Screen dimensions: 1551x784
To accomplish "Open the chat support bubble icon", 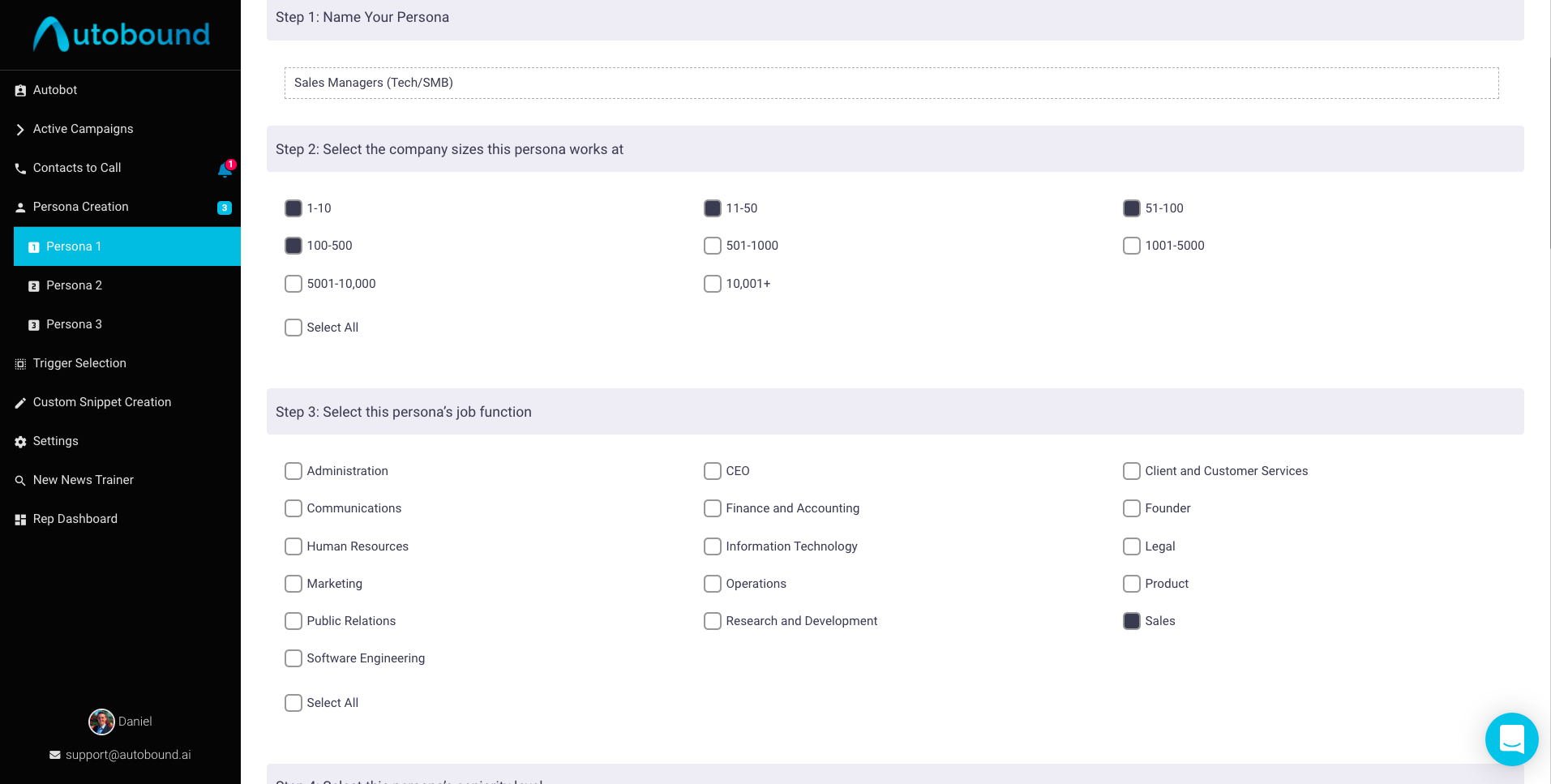I will 1511,739.
